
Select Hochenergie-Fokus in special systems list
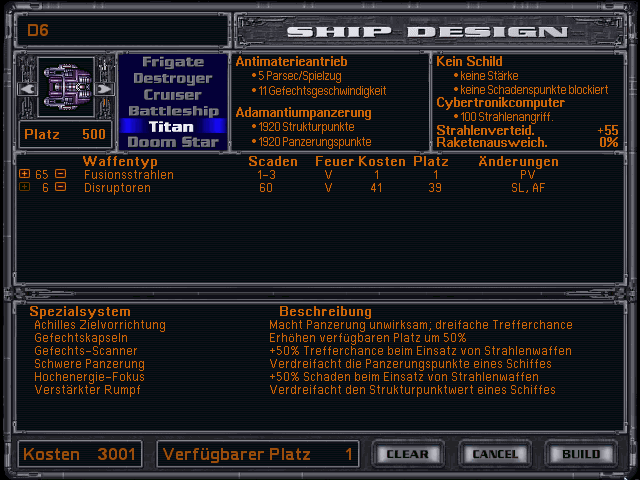pos(91,377)
